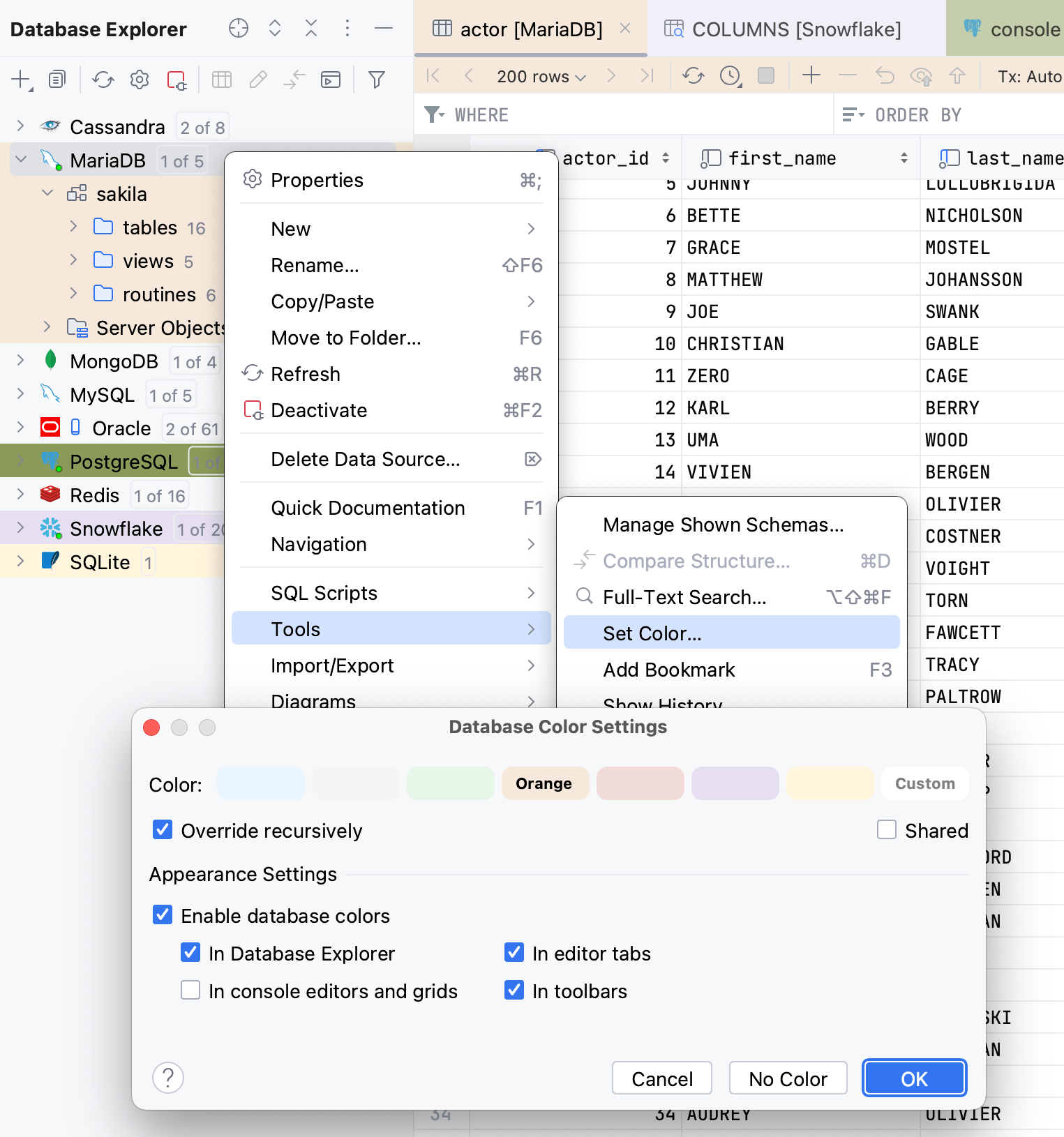Expand the tables folder under sakila
Screen dimensions: 1064x1137
click(x=73, y=227)
